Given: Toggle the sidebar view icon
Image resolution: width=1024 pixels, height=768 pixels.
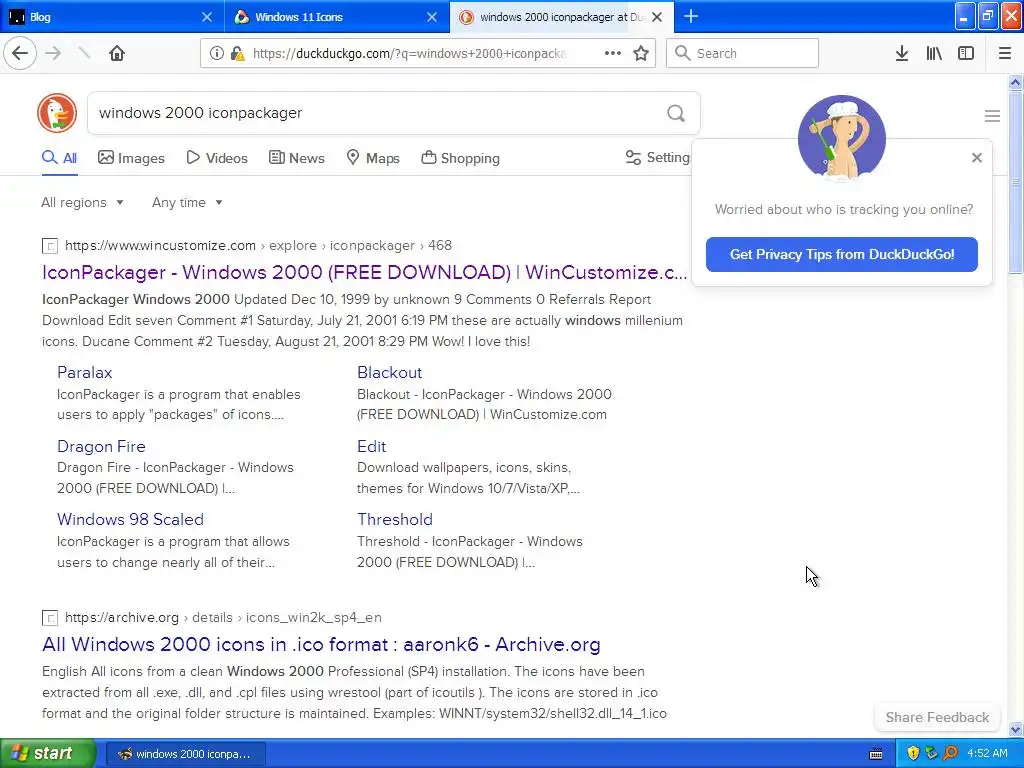Looking at the screenshot, I should (966, 53).
